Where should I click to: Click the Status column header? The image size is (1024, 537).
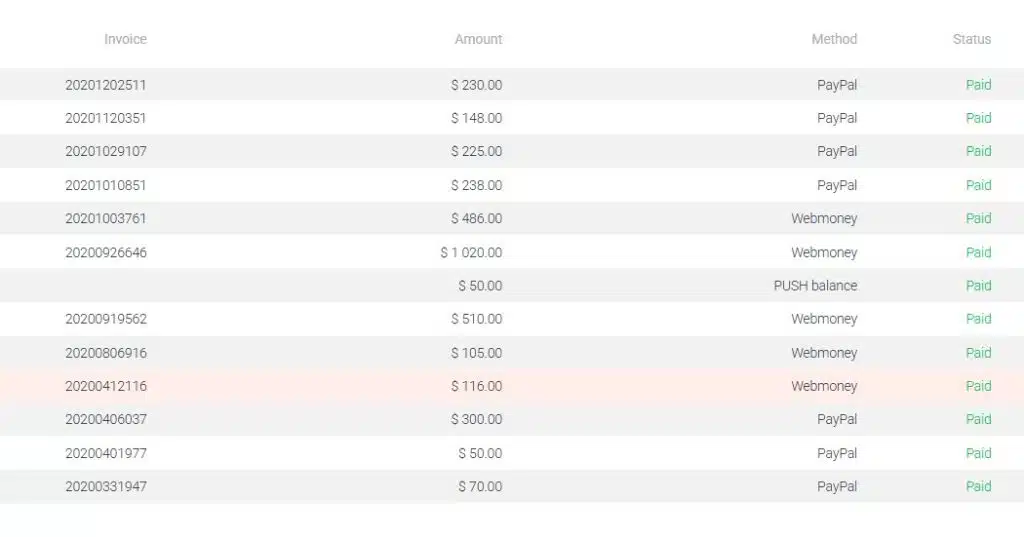tap(971, 39)
